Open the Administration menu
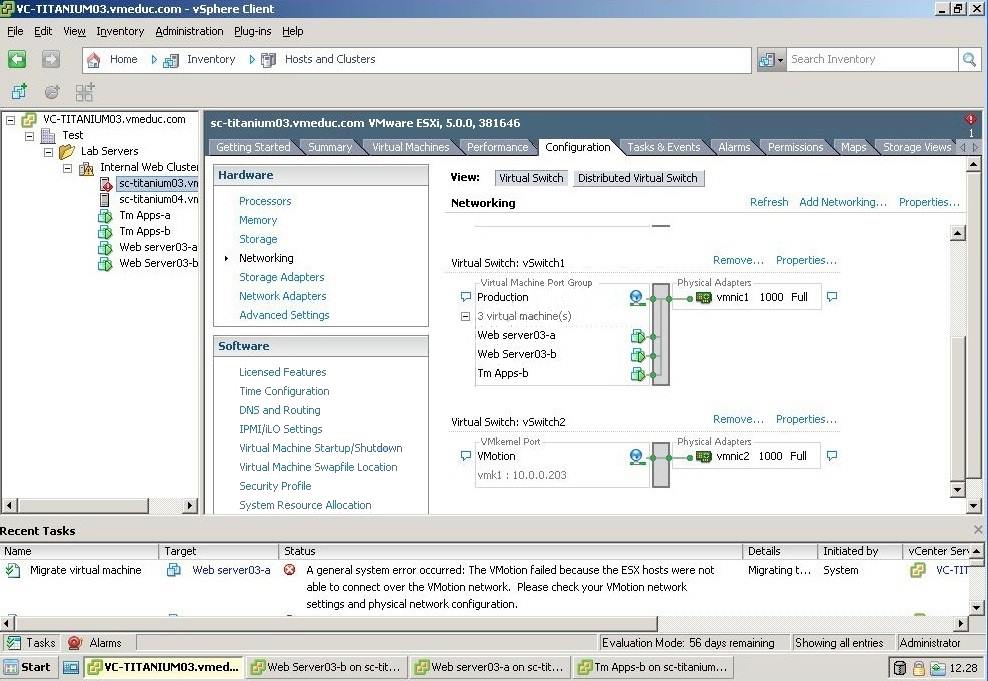 pyautogui.click(x=189, y=31)
